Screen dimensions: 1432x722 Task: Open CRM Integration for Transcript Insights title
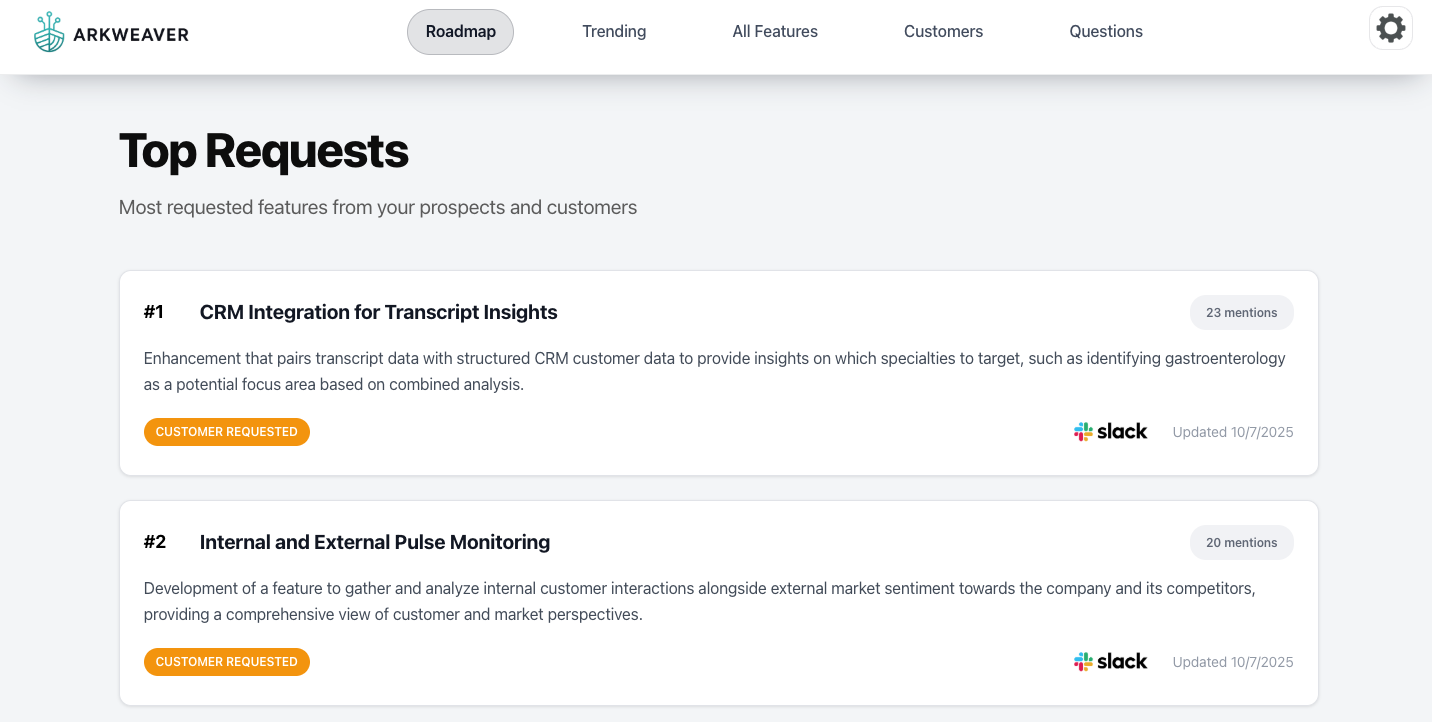click(378, 312)
